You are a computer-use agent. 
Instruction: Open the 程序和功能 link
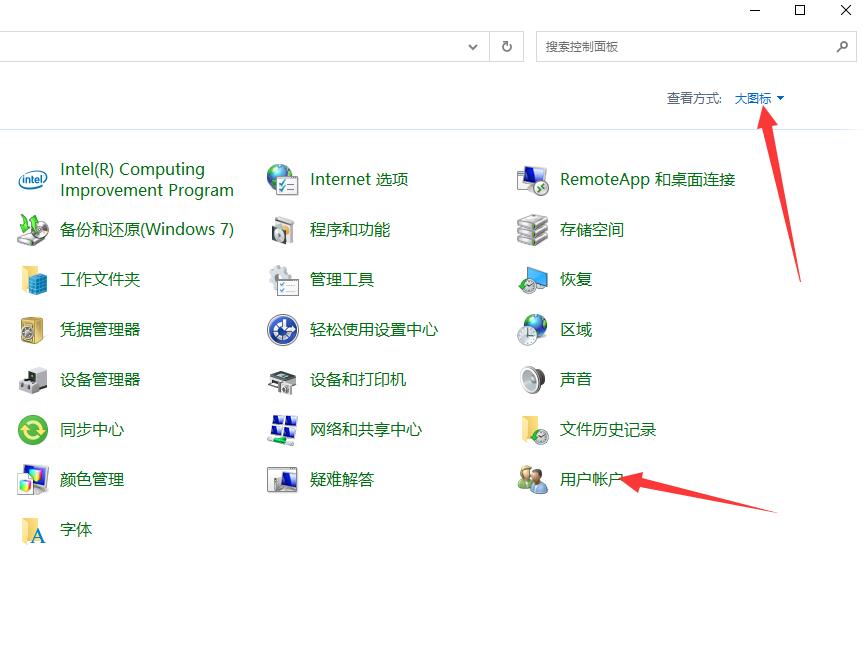tap(350, 230)
